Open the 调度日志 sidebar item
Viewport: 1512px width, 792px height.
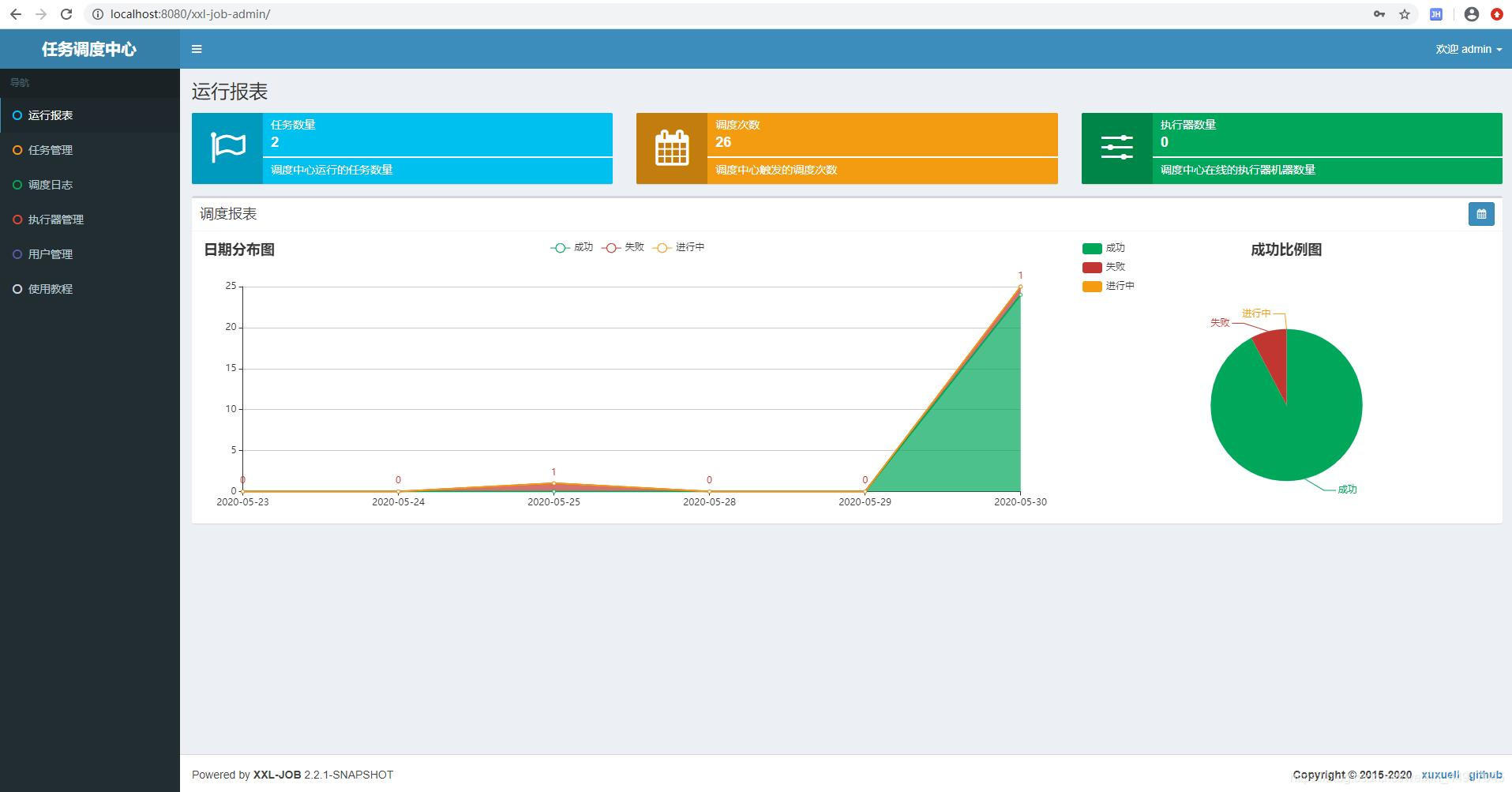click(90, 185)
